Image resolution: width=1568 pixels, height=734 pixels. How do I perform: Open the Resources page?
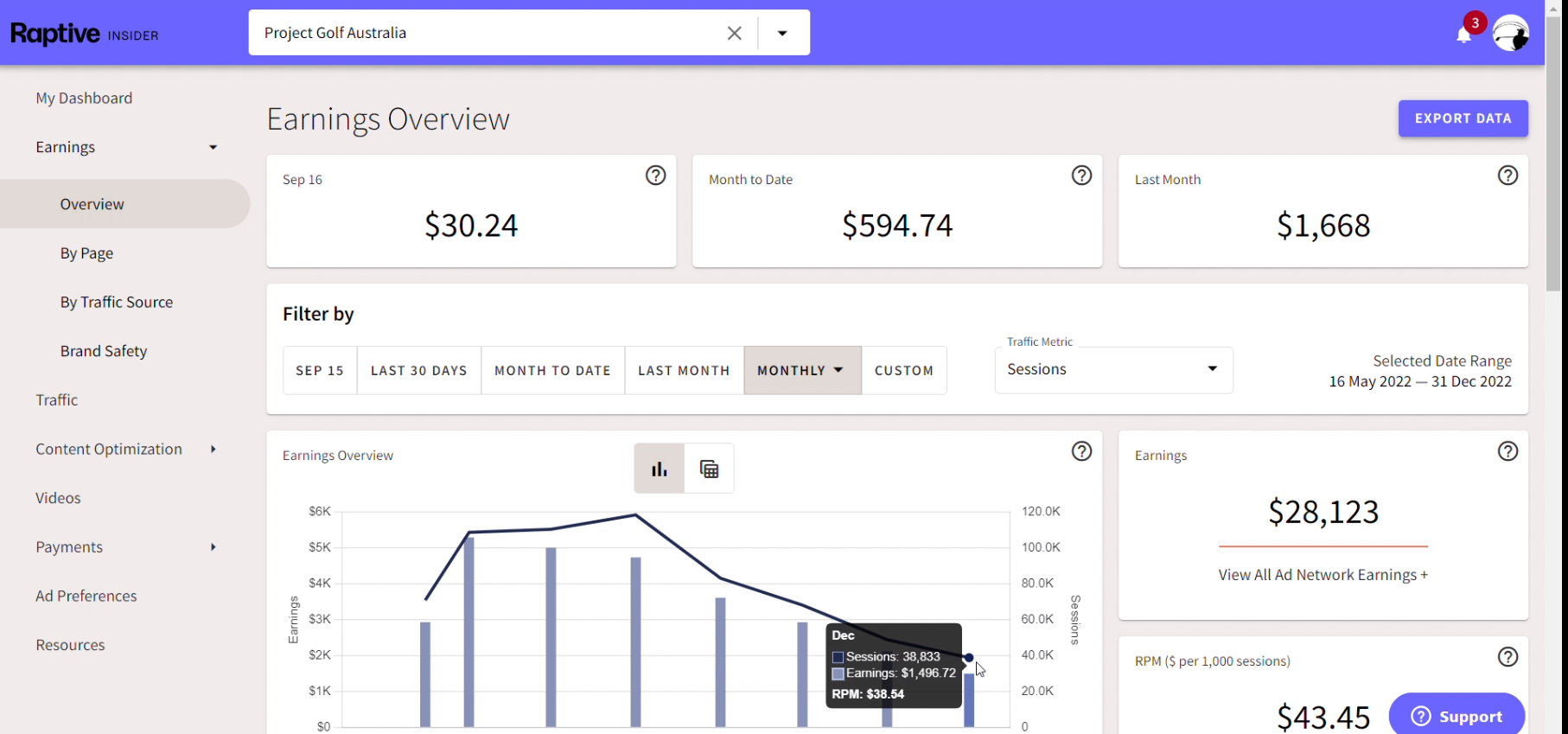[70, 645]
